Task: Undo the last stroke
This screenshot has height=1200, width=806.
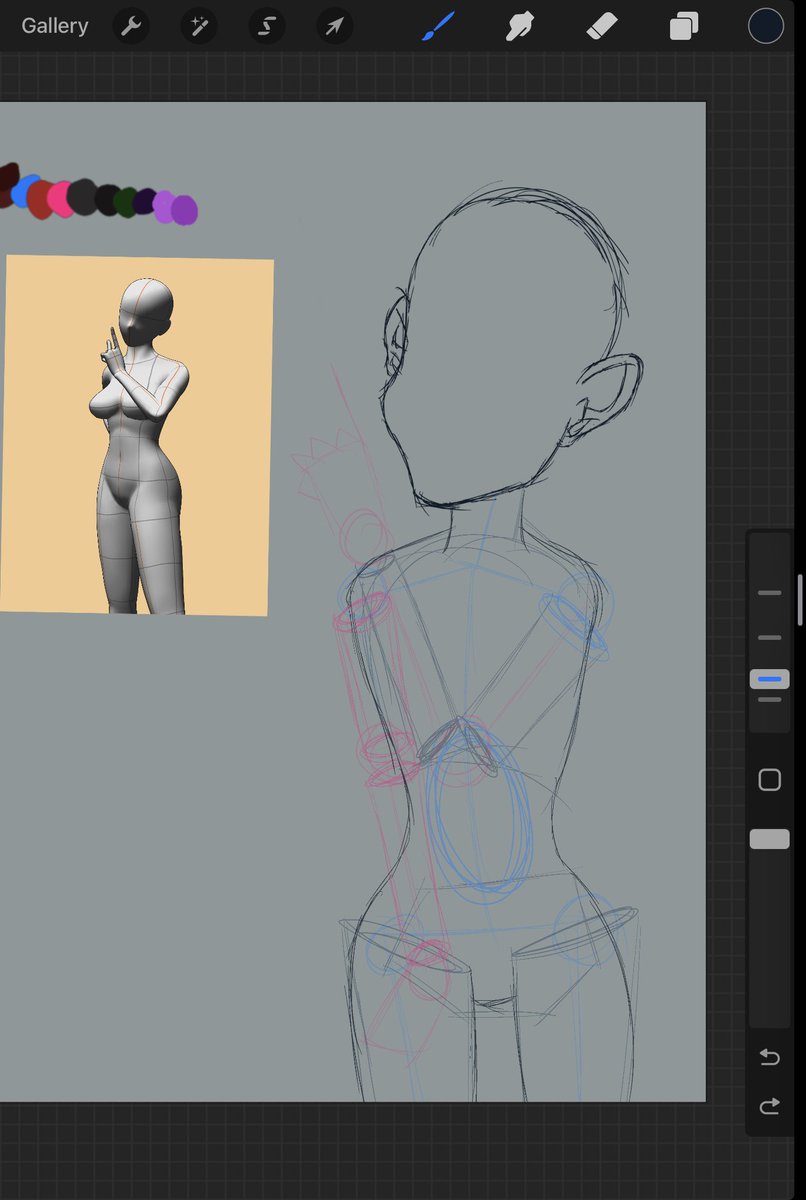Action: click(x=770, y=1057)
